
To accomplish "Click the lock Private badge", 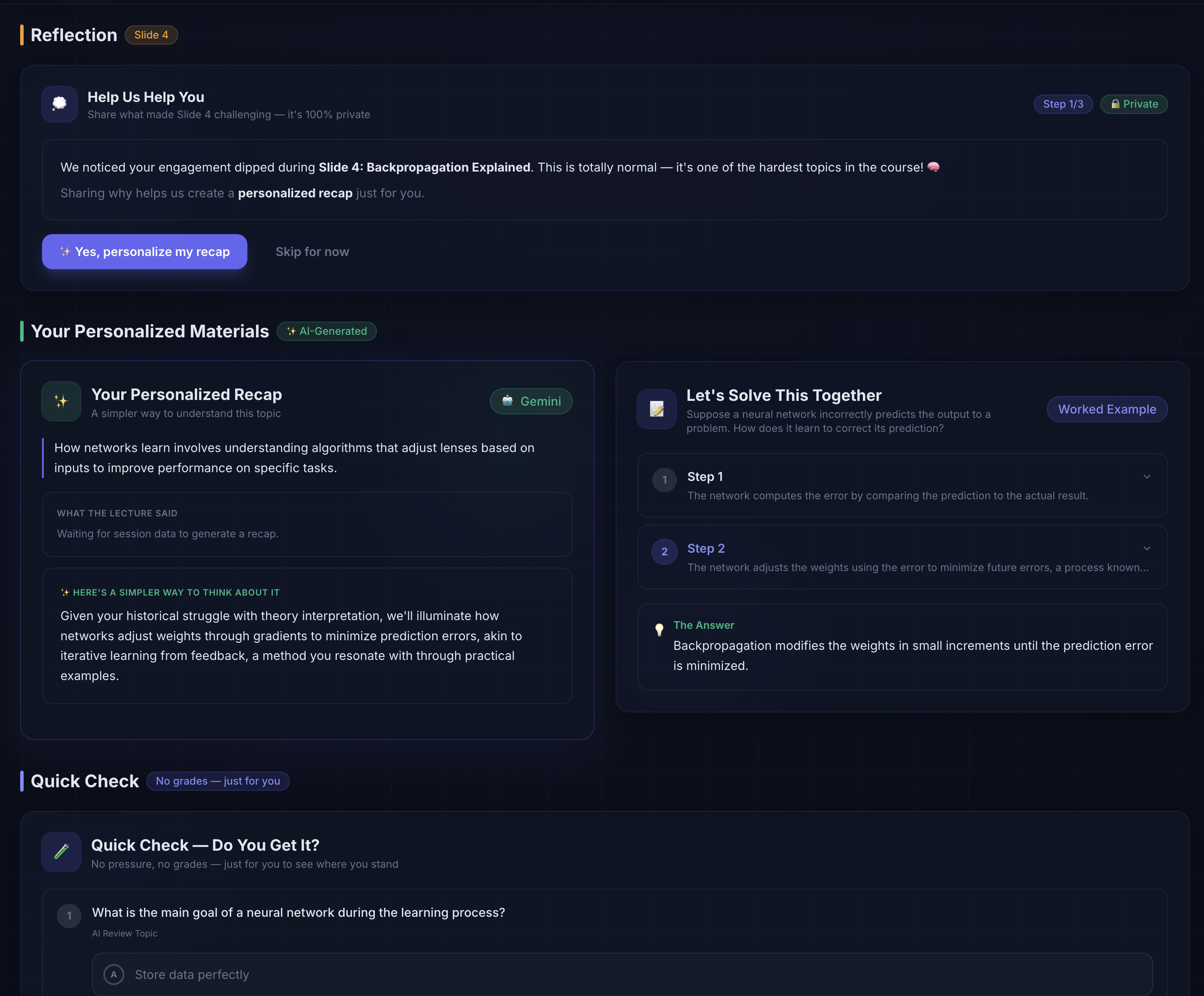I will [x=1134, y=104].
